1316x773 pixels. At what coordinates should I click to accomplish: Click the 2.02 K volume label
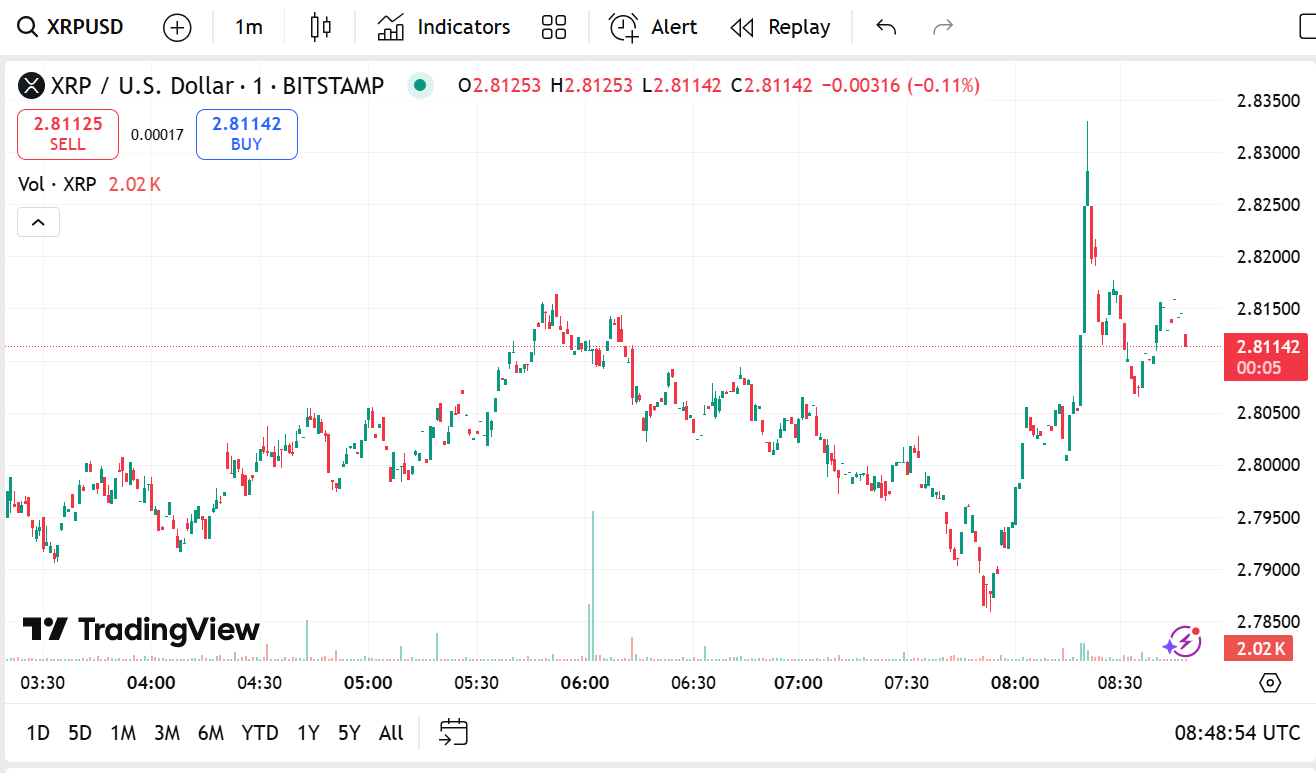[1258, 649]
